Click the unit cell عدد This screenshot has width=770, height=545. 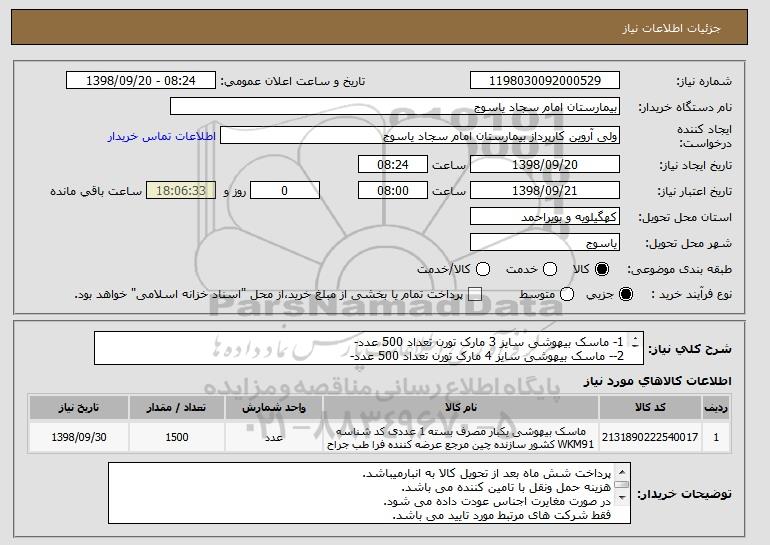click(x=274, y=437)
